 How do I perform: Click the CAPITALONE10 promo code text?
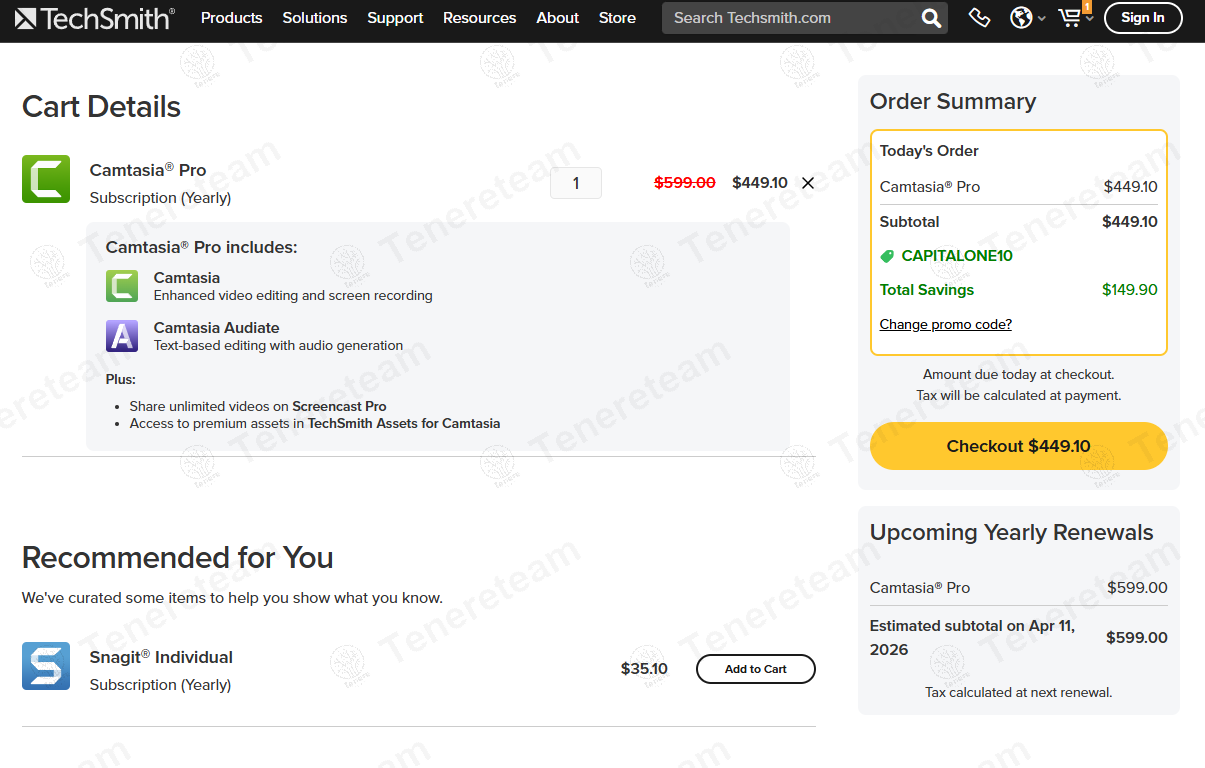[x=957, y=256]
